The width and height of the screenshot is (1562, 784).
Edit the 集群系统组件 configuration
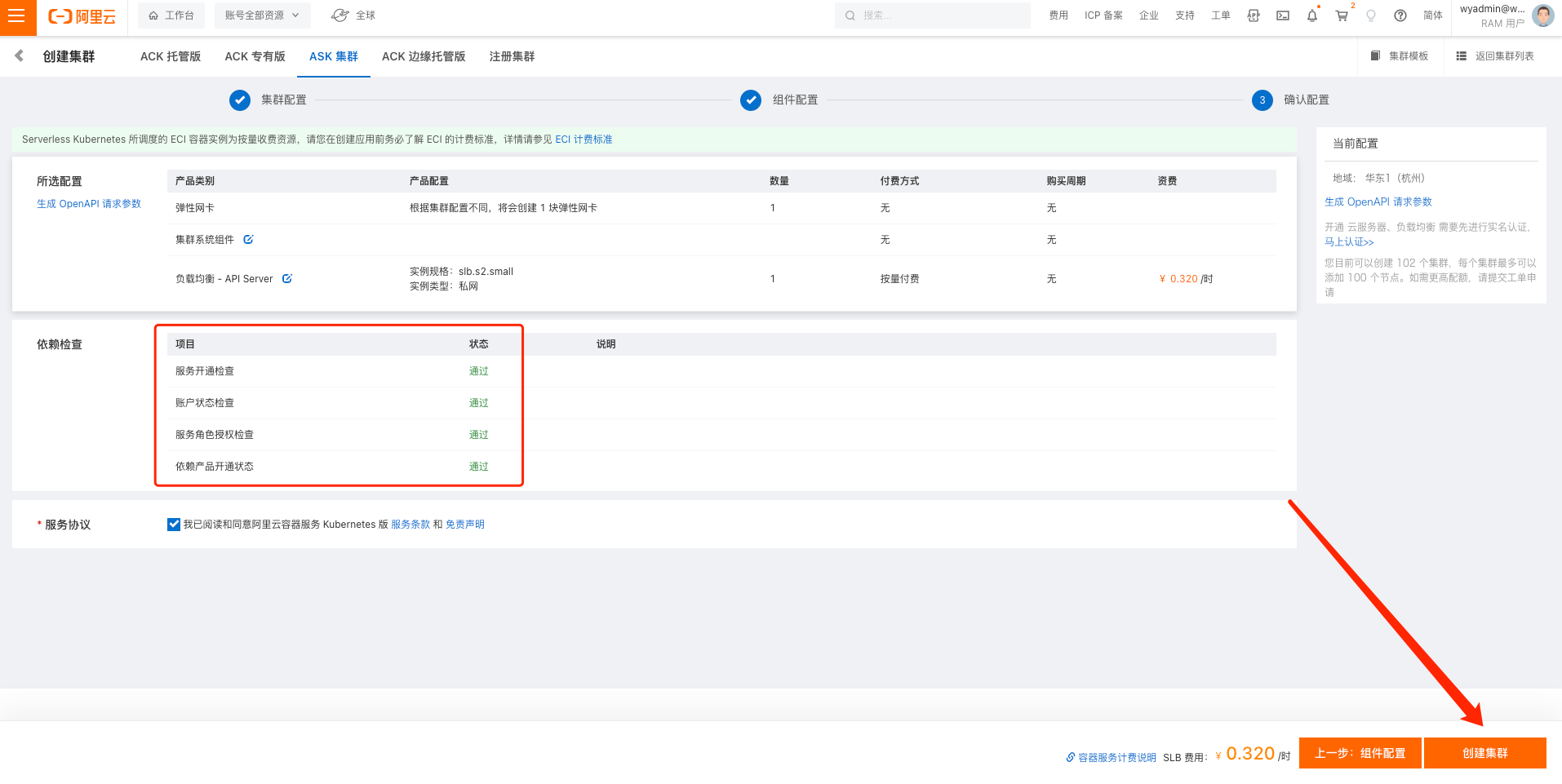[x=248, y=240]
